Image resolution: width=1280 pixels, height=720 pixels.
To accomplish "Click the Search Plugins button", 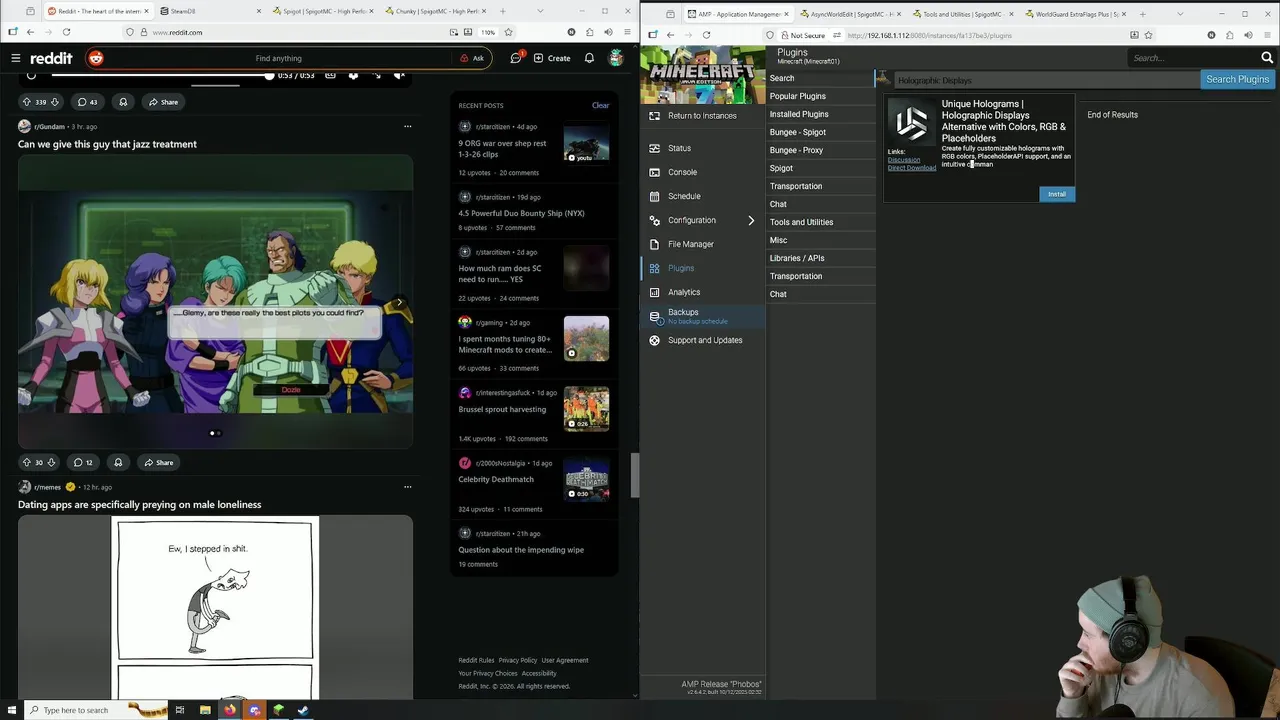I will pos(1237,79).
